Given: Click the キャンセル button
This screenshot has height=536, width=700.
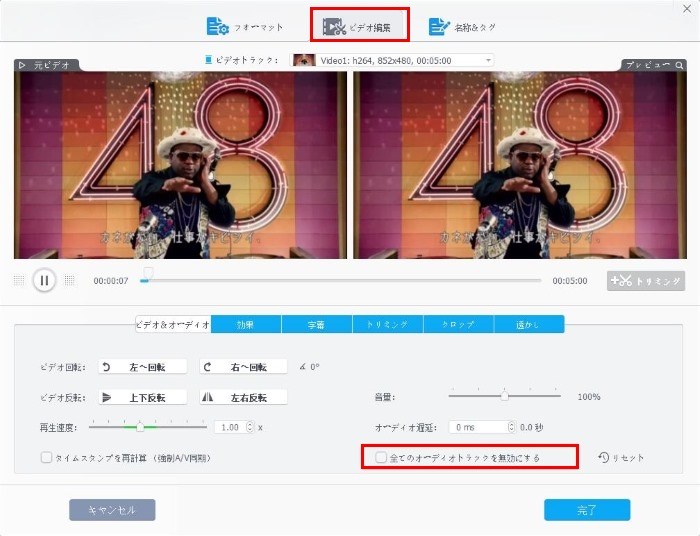Looking at the screenshot, I should click(112, 510).
